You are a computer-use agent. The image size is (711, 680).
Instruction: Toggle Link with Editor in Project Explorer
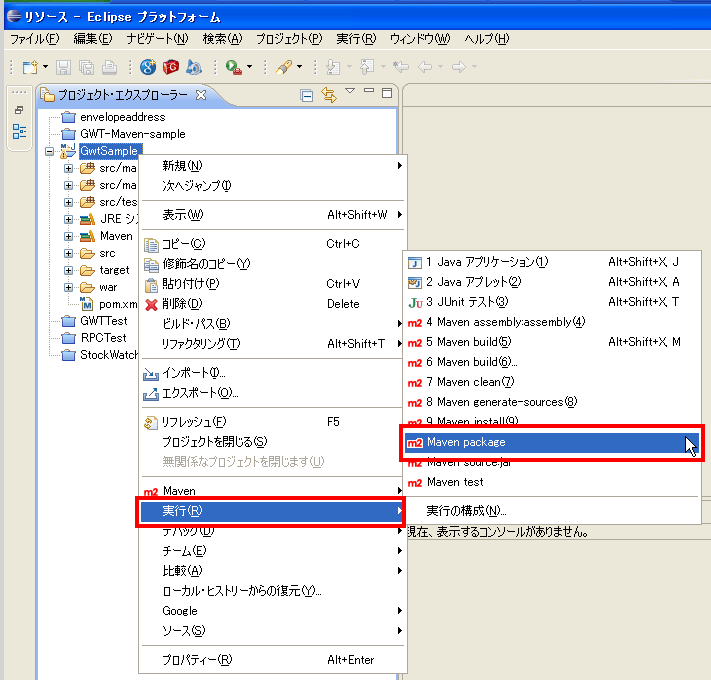(329, 95)
